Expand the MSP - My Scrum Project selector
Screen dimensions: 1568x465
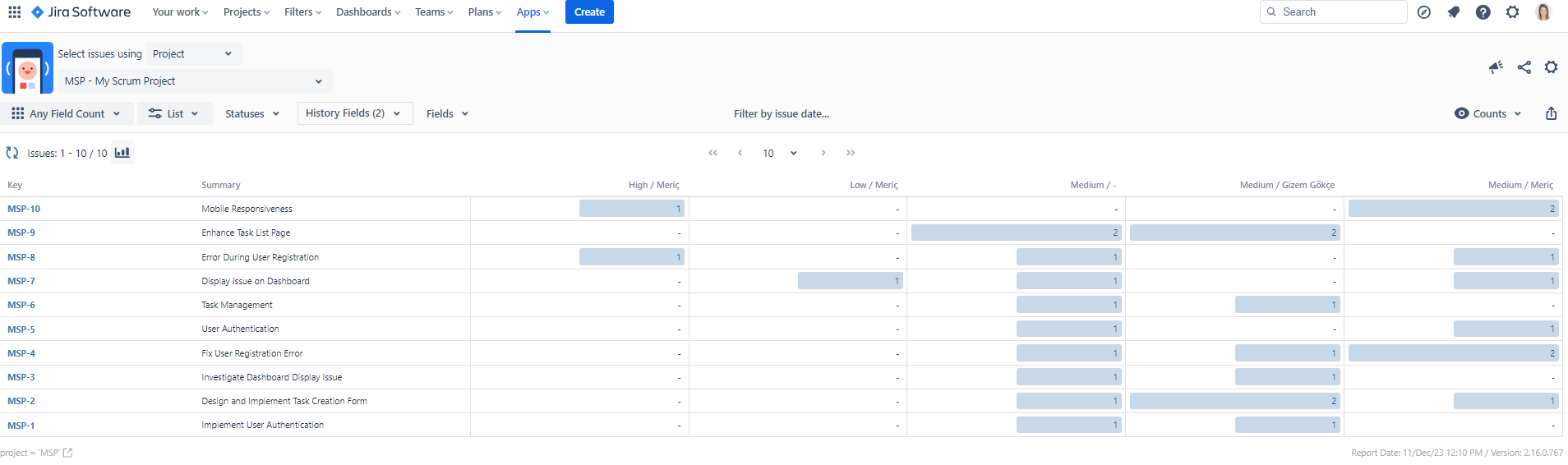point(194,81)
